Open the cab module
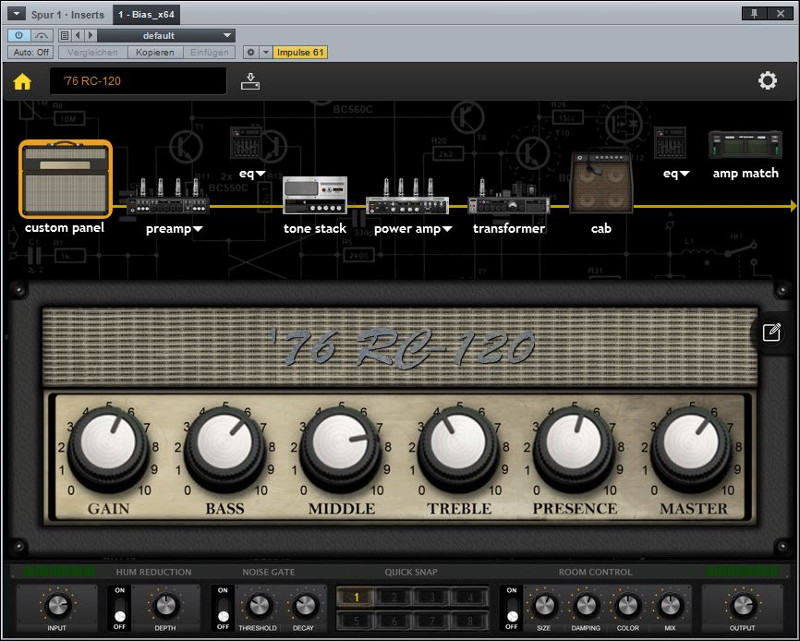This screenshot has width=800, height=641. click(601, 183)
